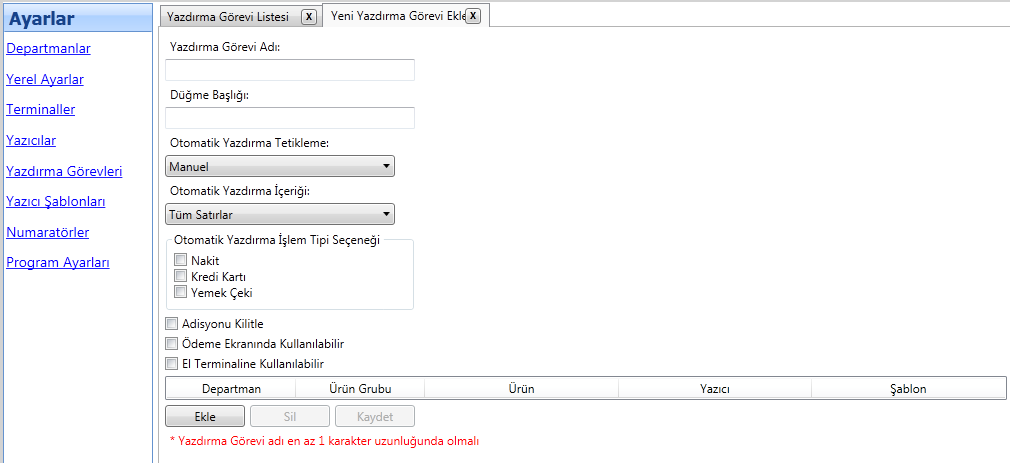The width and height of the screenshot is (1010, 463).
Task: Close the Yazdırma Görevi Listesi tab
Action: 309,16
